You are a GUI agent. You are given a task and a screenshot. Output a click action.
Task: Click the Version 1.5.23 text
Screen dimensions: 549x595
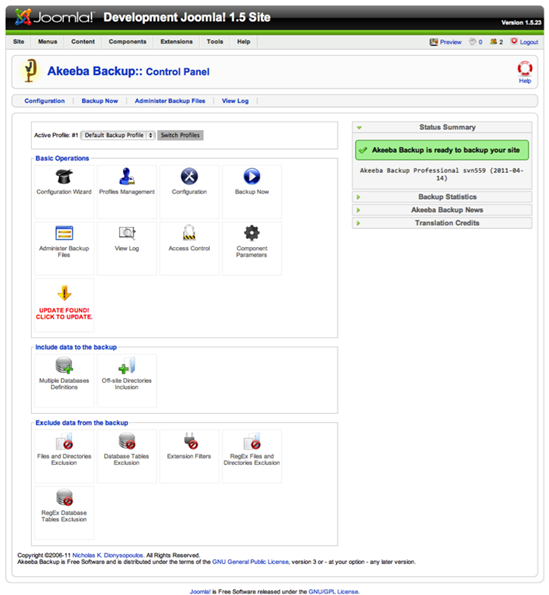tap(521, 23)
